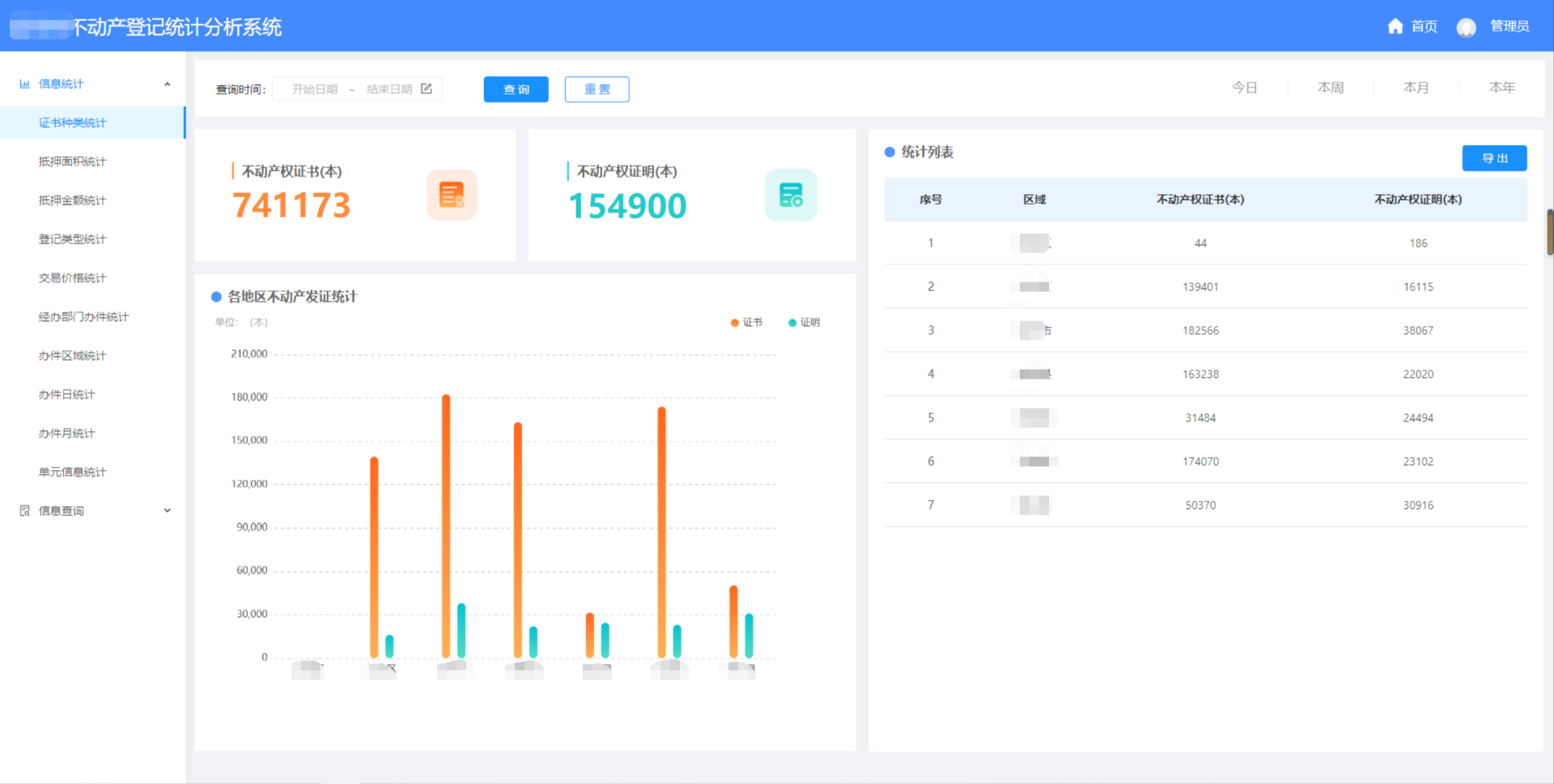Image resolution: width=1554 pixels, height=784 pixels.
Task: Click the vertical scrollbar on right edge
Action: pyautogui.click(x=1549, y=232)
